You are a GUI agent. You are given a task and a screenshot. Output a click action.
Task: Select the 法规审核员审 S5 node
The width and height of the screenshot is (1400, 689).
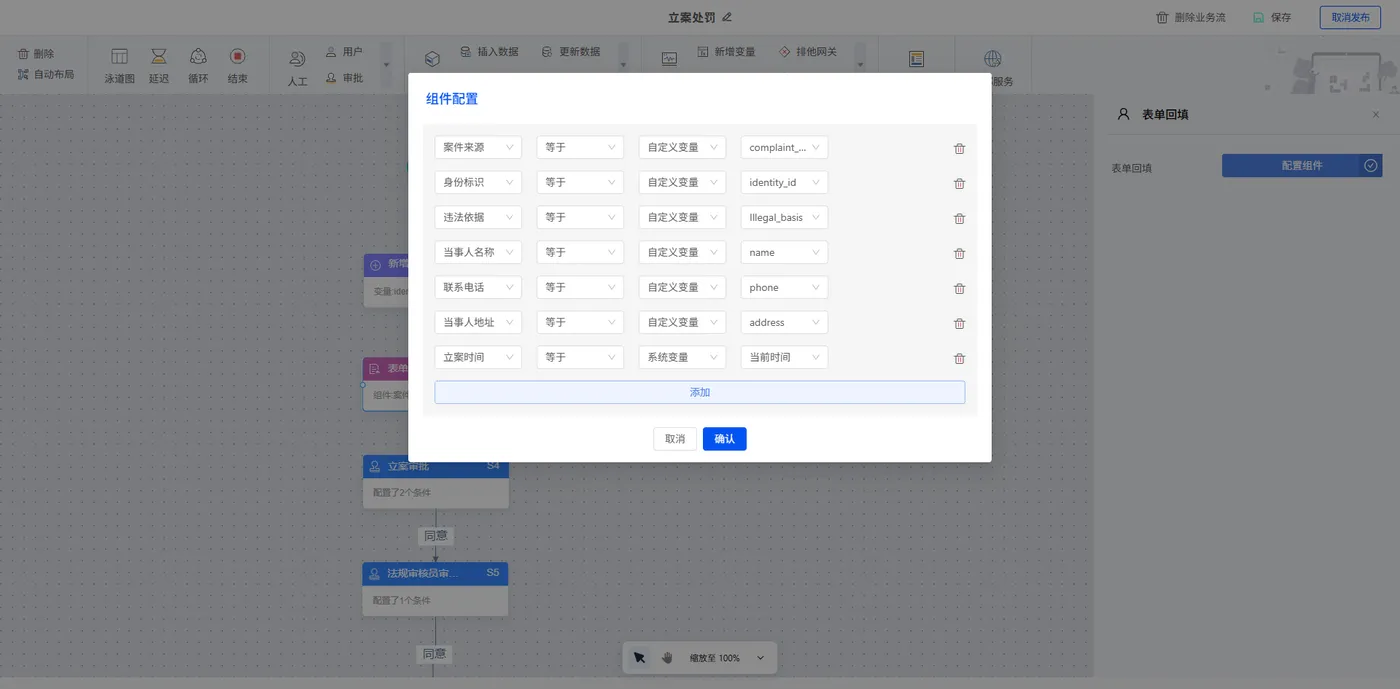pyautogui.click(x=435, y=589)
